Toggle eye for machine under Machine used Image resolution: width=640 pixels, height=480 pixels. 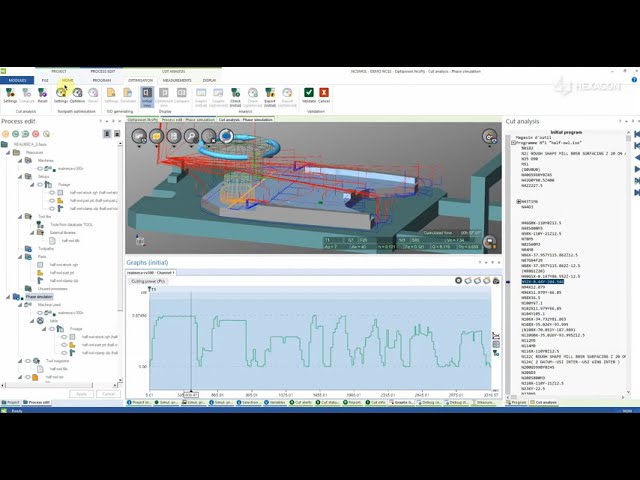[x=40, y=313]
